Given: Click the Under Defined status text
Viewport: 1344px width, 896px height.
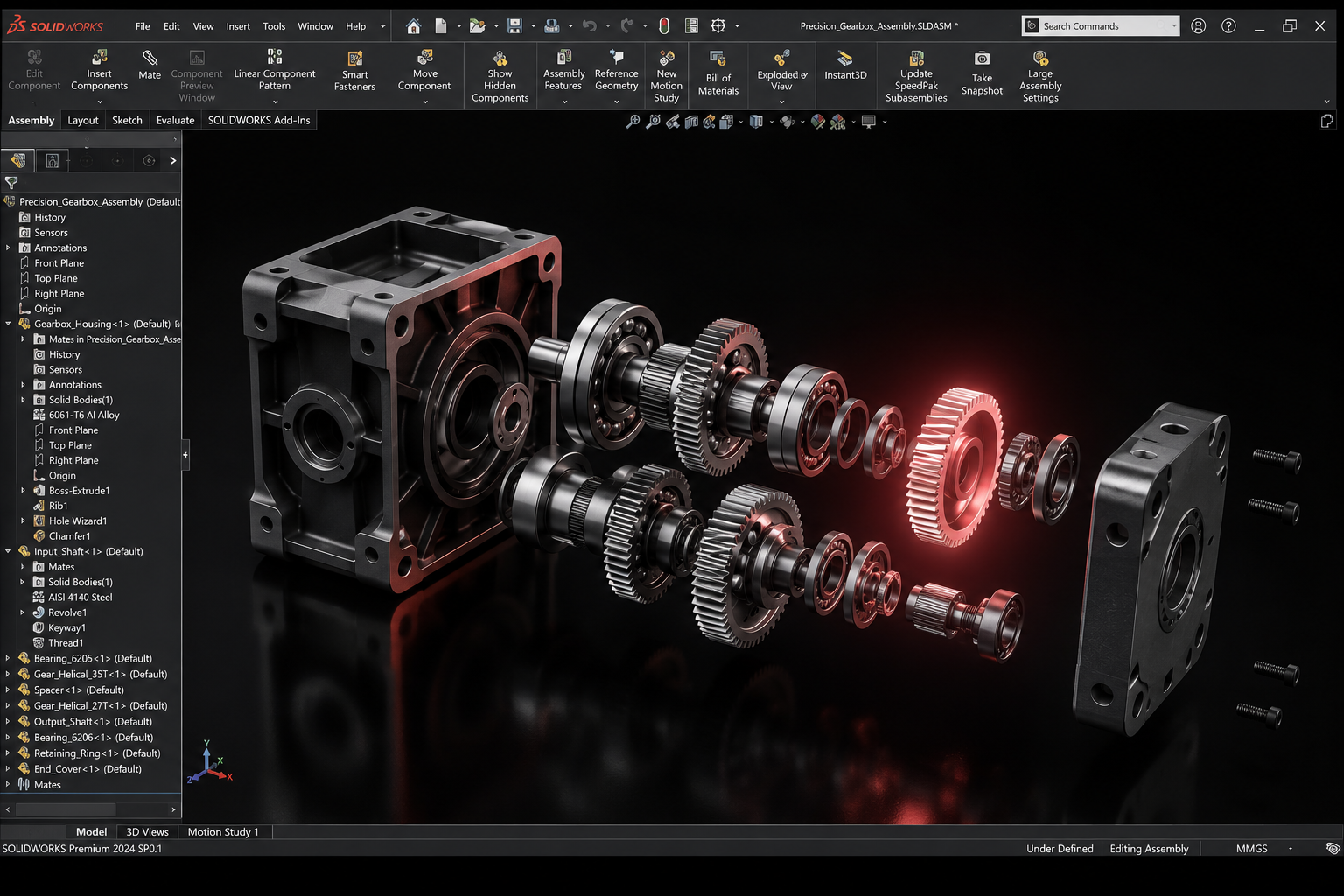Looking at the screenshot, I should pos(1060,849).
